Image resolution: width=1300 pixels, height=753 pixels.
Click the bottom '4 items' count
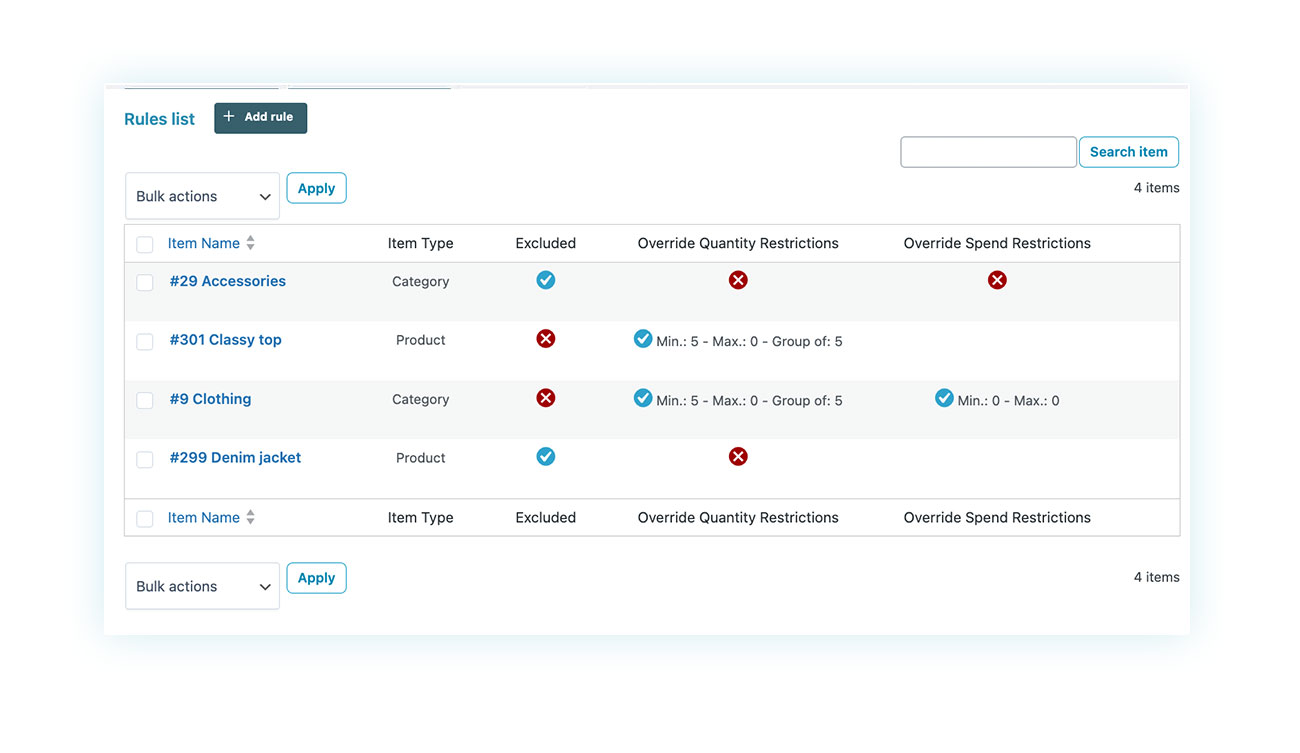(x=1156, y=577)
